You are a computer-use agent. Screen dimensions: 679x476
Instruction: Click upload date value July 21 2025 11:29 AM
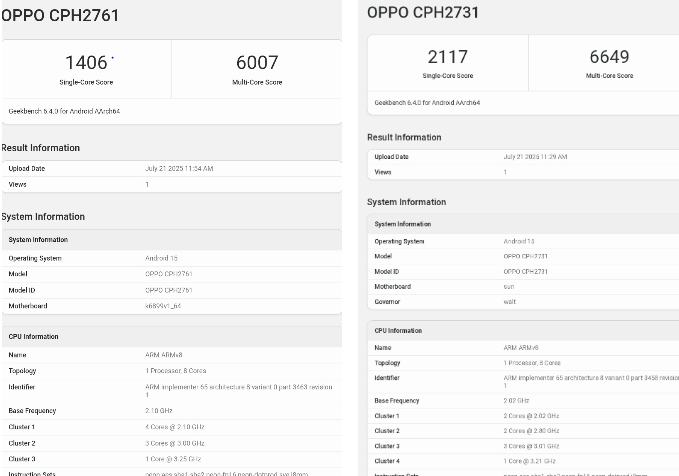pos(535,157)
